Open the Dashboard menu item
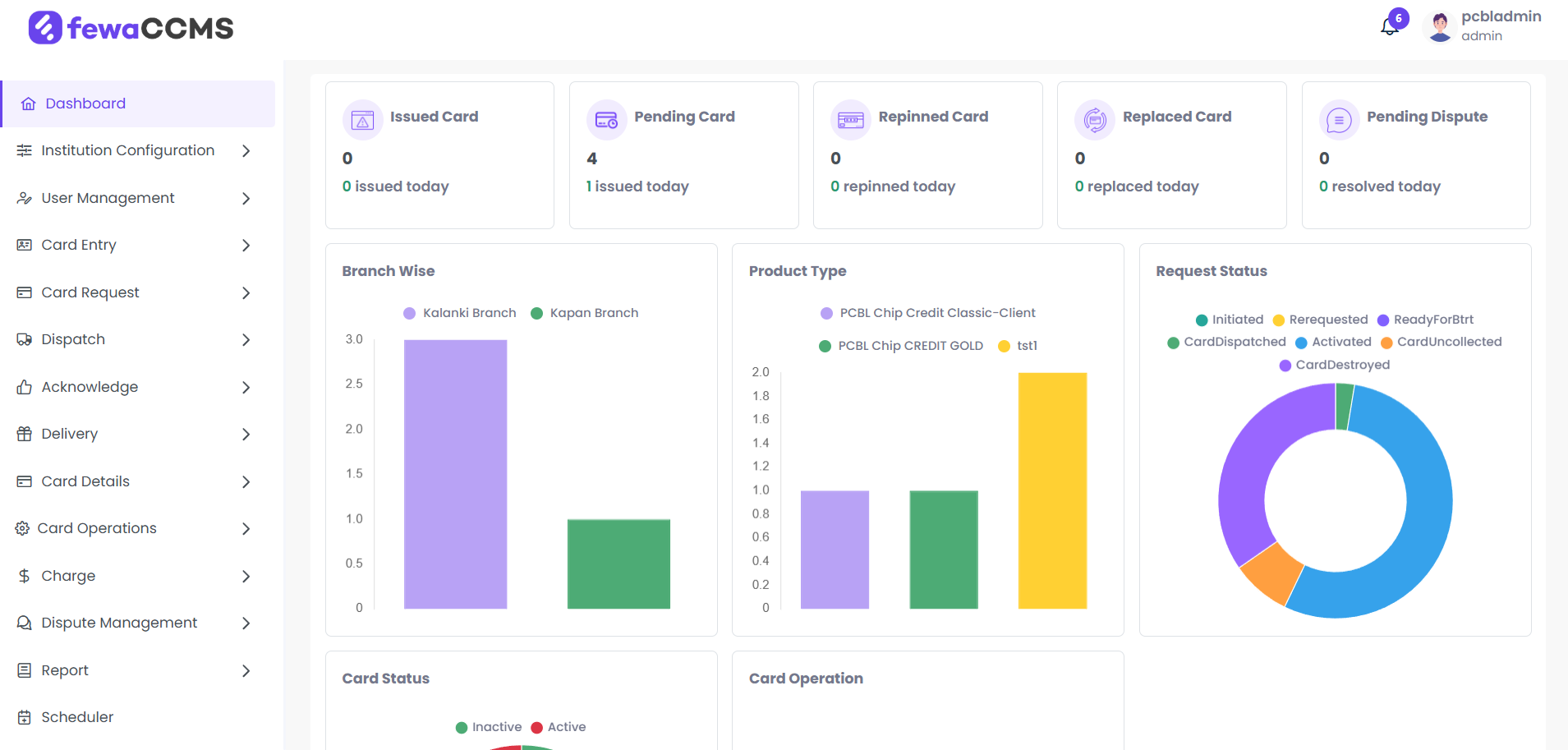Image resolution: width=1568 pixels, height=750 pixels. (138, 104)
